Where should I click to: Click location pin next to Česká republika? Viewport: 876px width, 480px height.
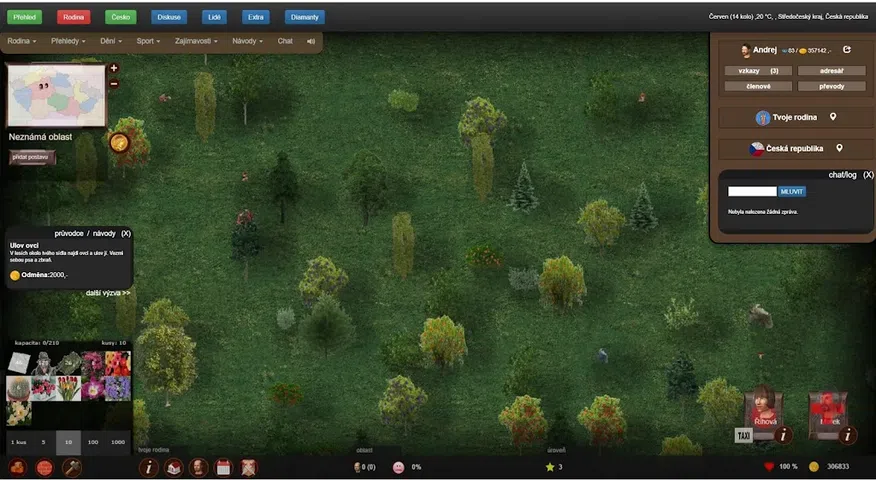pyautogui.click(x=840, y=148)
